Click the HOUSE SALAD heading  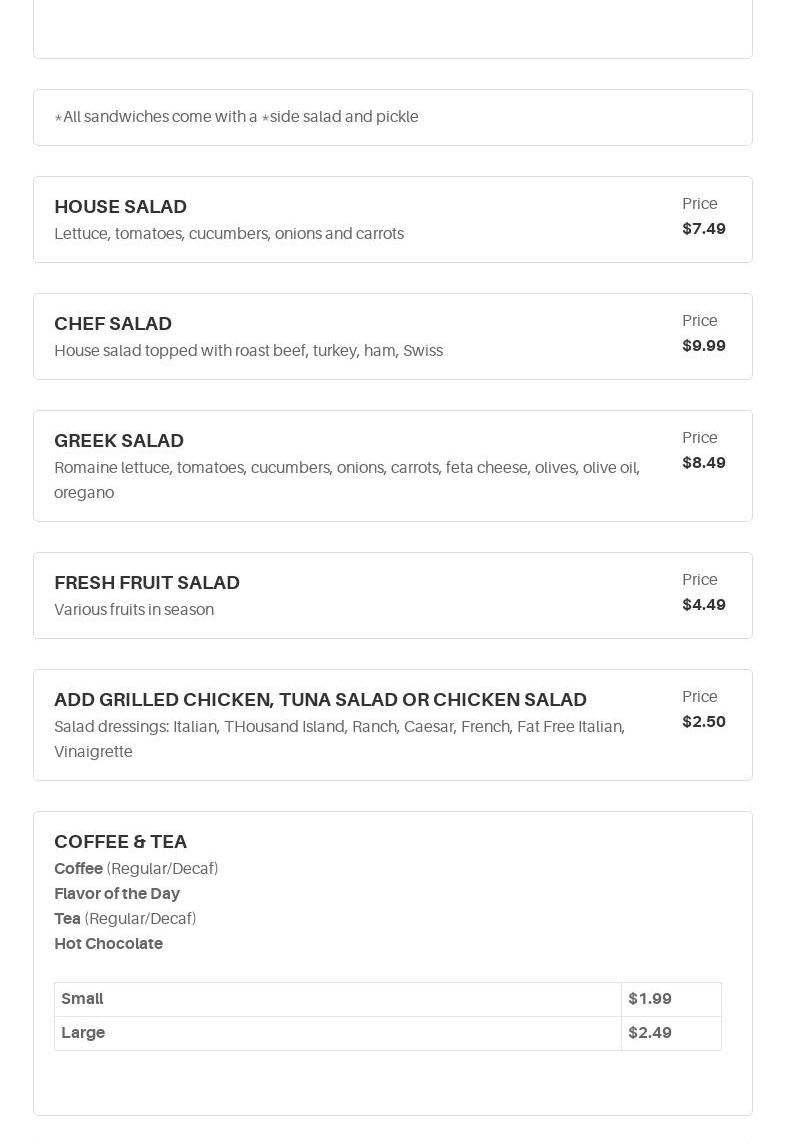coord(120,207)
